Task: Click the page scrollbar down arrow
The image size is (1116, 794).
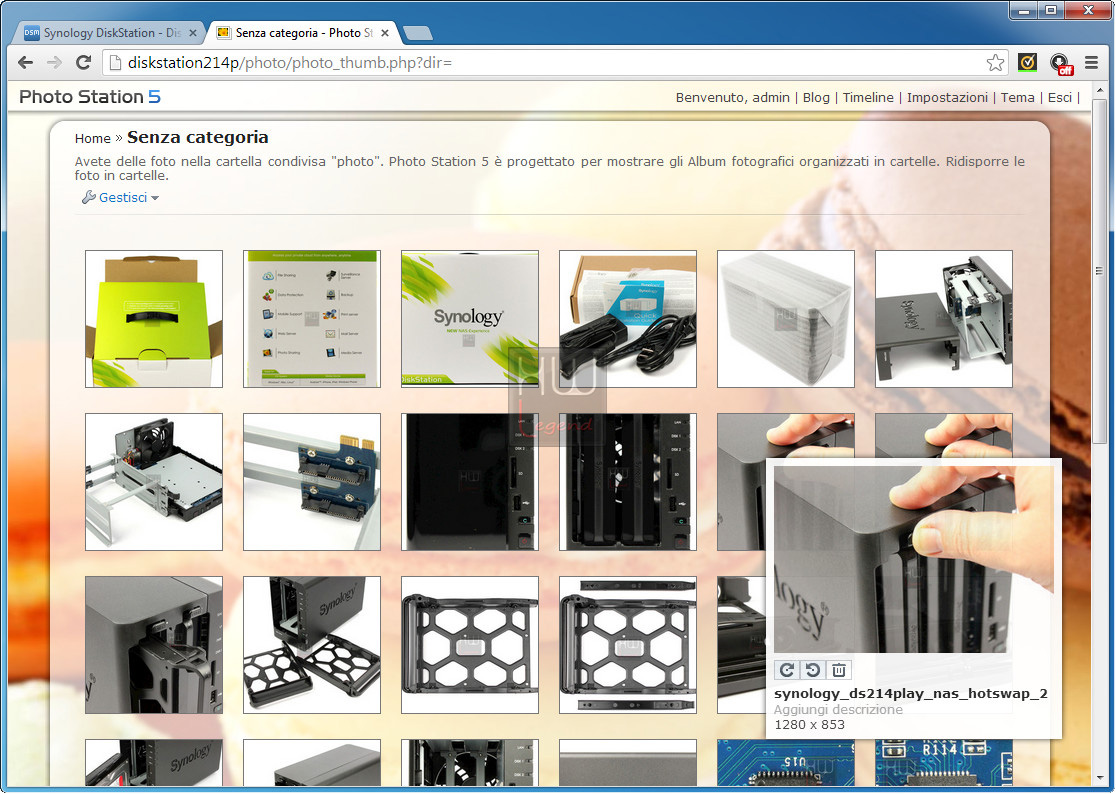Action: click(x=1100, y=779)
